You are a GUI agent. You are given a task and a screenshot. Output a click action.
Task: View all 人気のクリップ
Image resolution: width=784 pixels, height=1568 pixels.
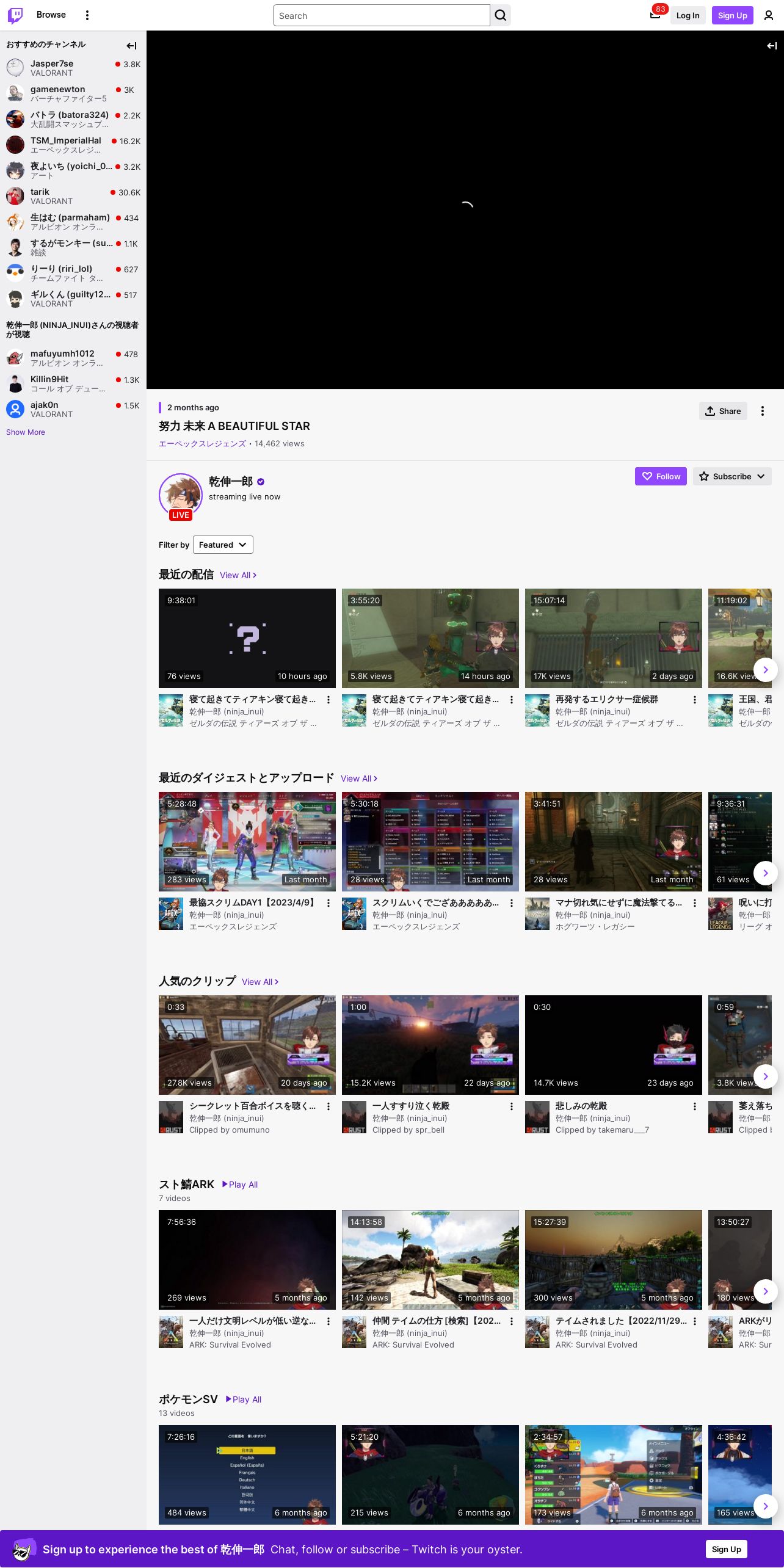(260, 982)
